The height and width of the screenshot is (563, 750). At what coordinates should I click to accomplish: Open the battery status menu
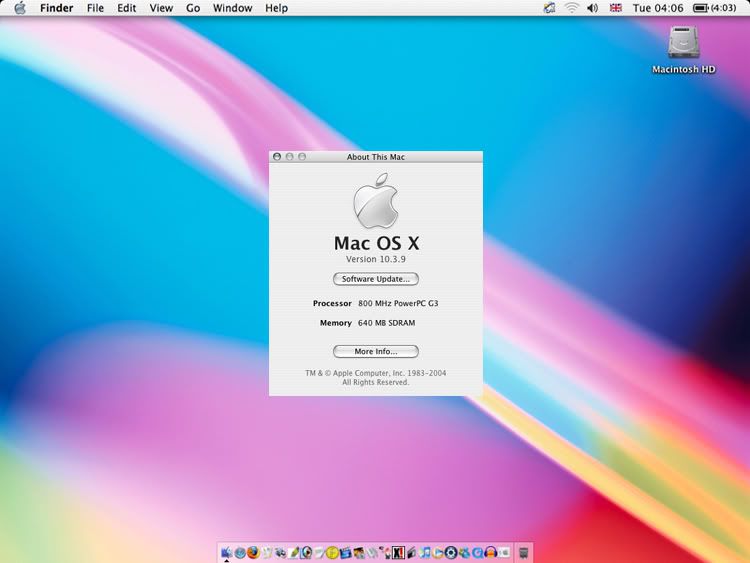tap(715, 8)
